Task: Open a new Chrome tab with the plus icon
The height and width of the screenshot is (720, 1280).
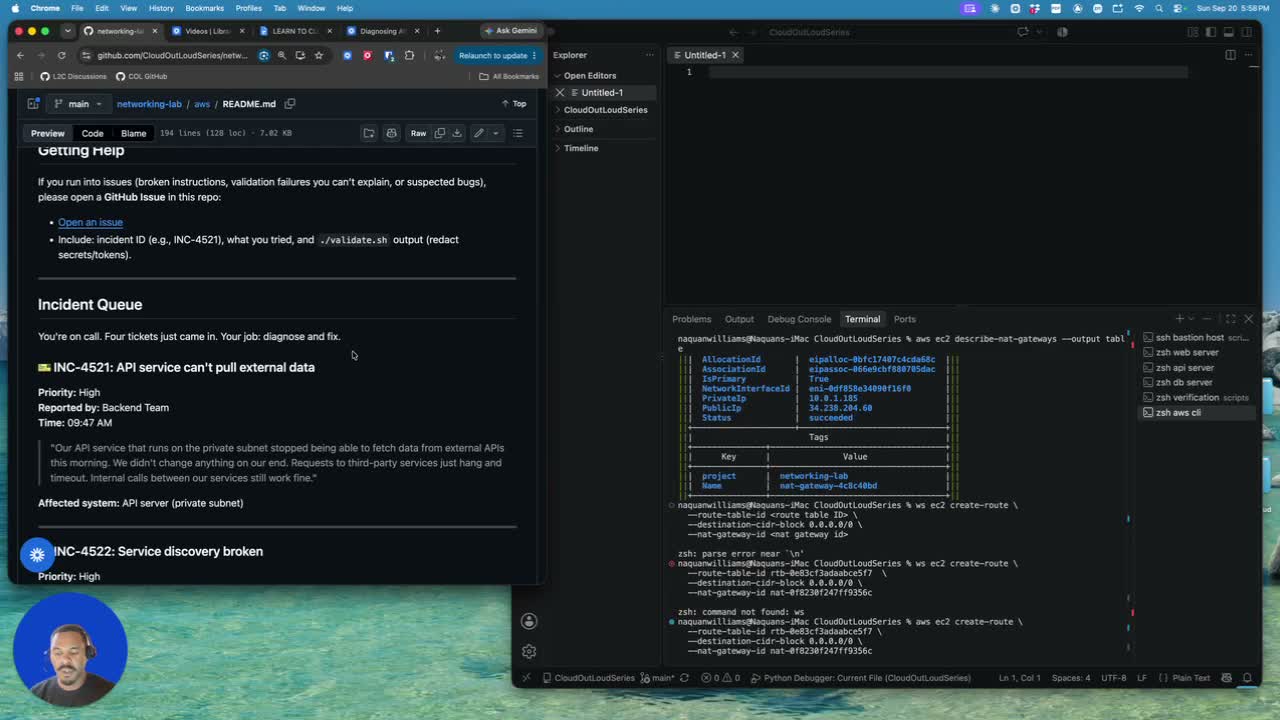Action: pos(437,31)
